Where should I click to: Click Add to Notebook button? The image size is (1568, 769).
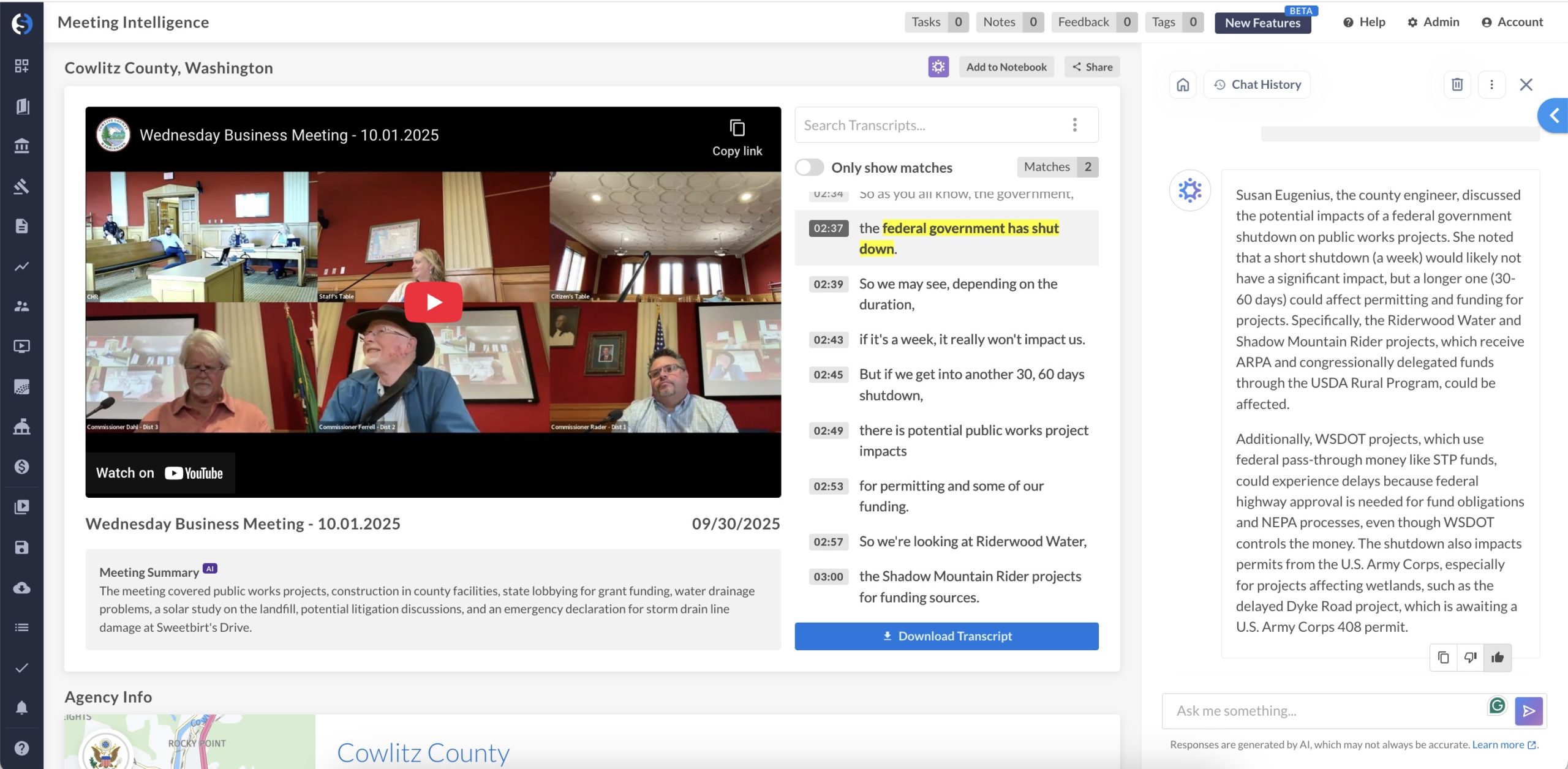tap(1006, 67)
